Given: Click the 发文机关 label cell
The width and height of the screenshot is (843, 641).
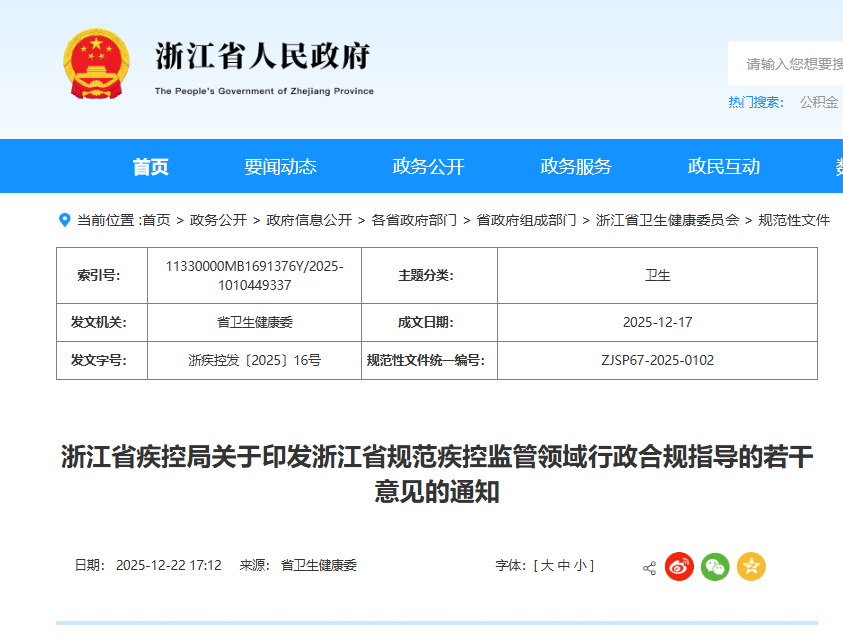Looking at the screenshot, I should 102,322.
